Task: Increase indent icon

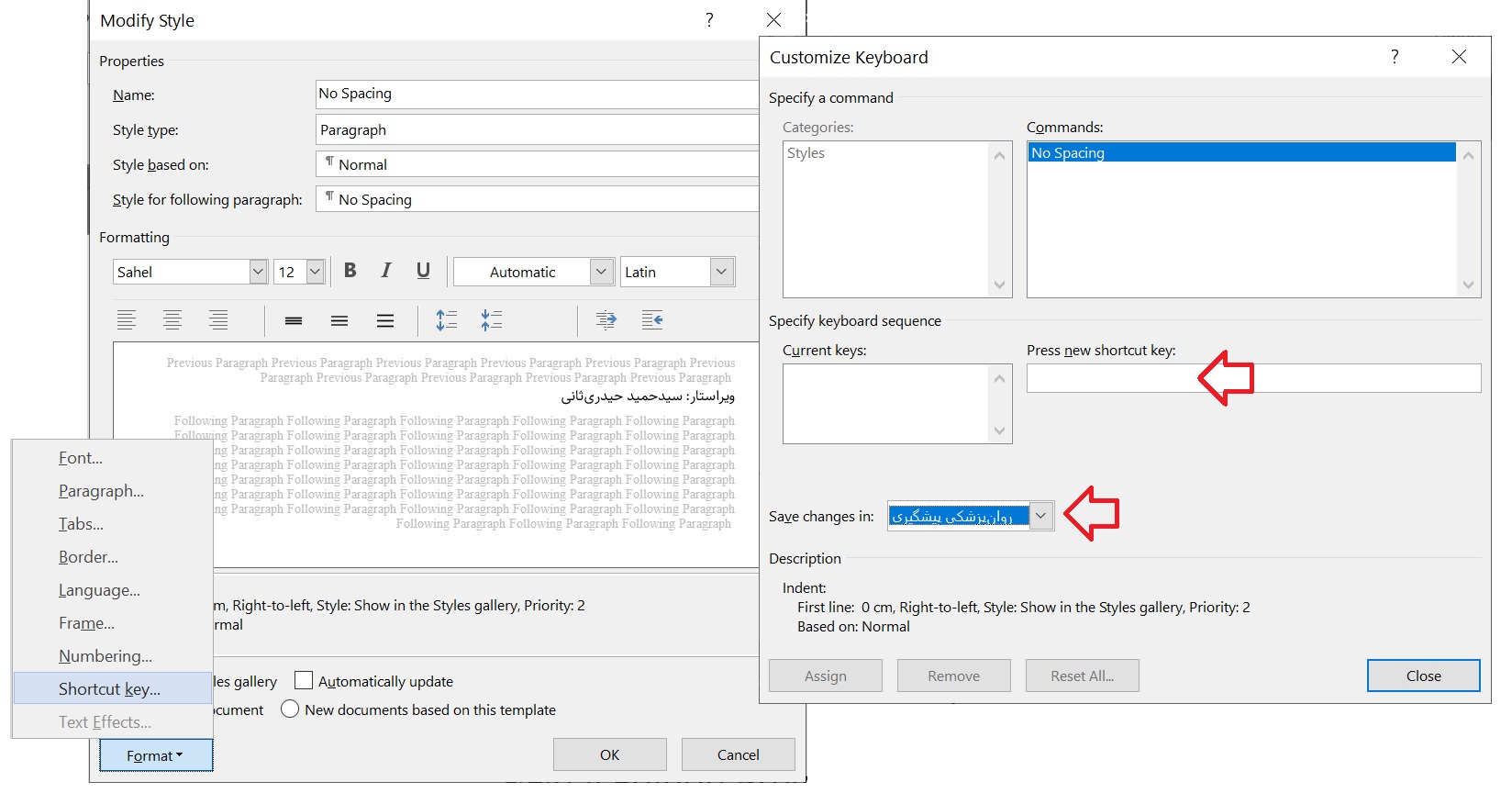Action: click(606, 319)
